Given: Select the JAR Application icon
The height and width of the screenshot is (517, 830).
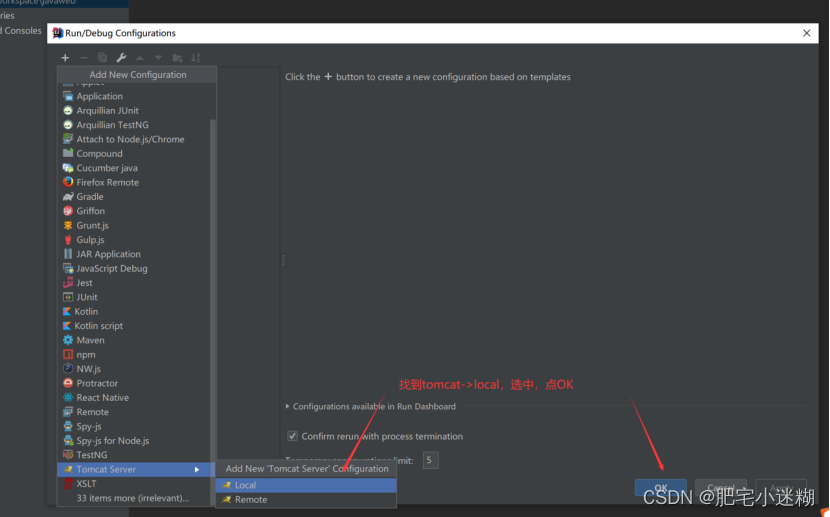Looking at the screenshot, I should (x=68, y=253).
